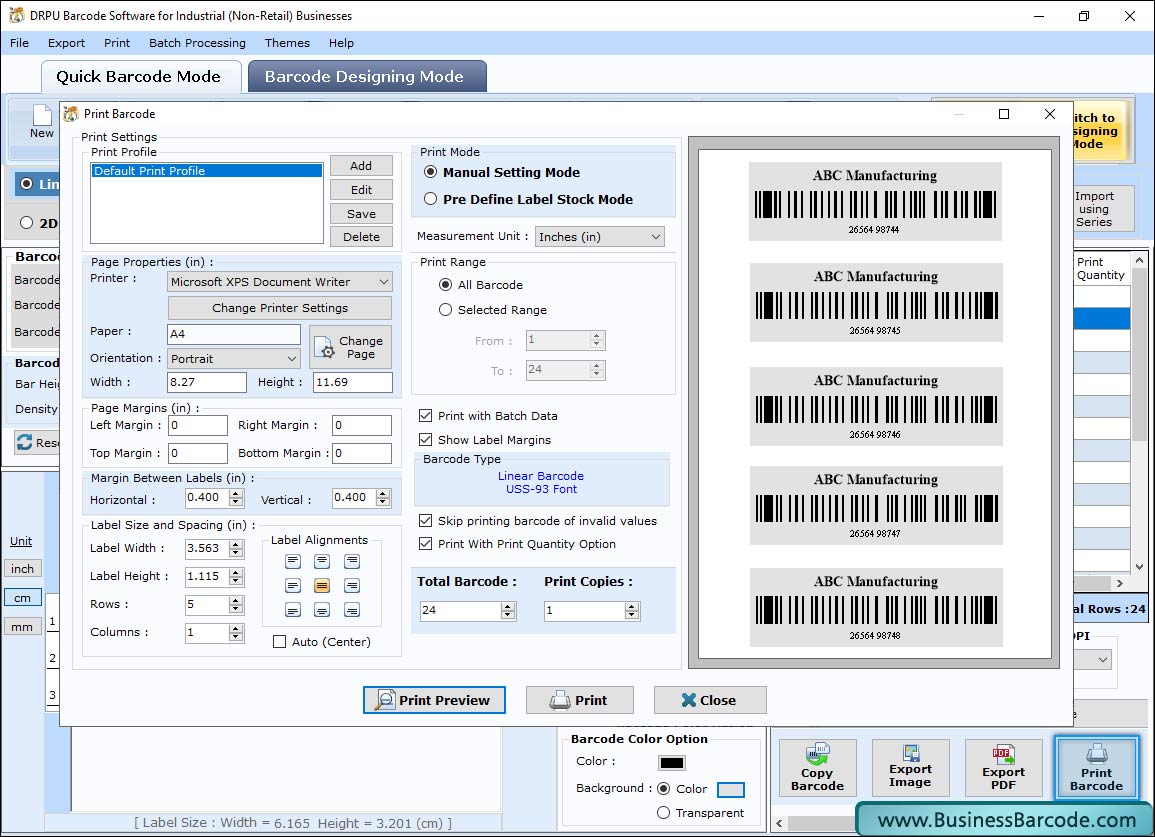
Task: Open the File menu
Action: click(19, 43)
